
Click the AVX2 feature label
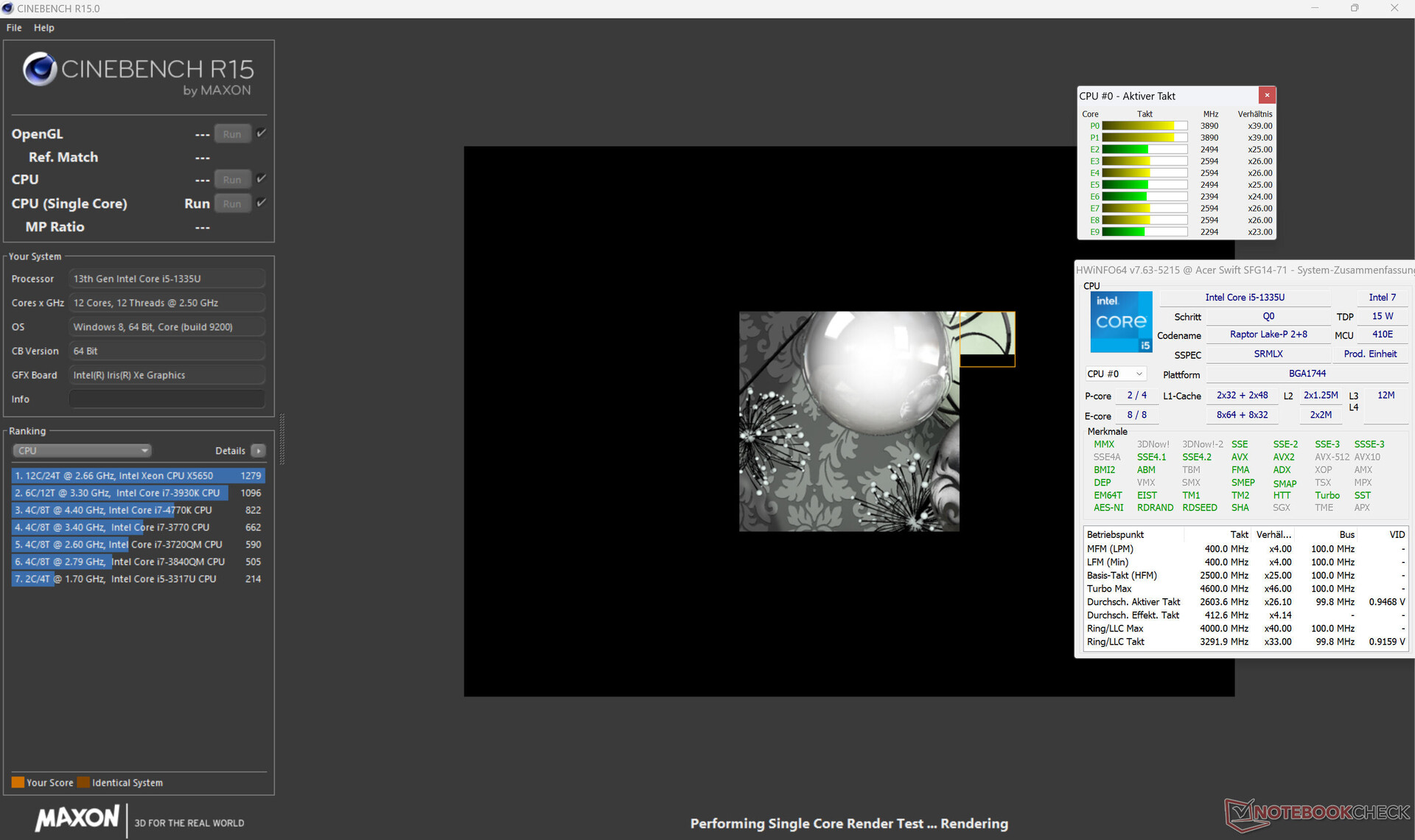(x=1283, y=457)
